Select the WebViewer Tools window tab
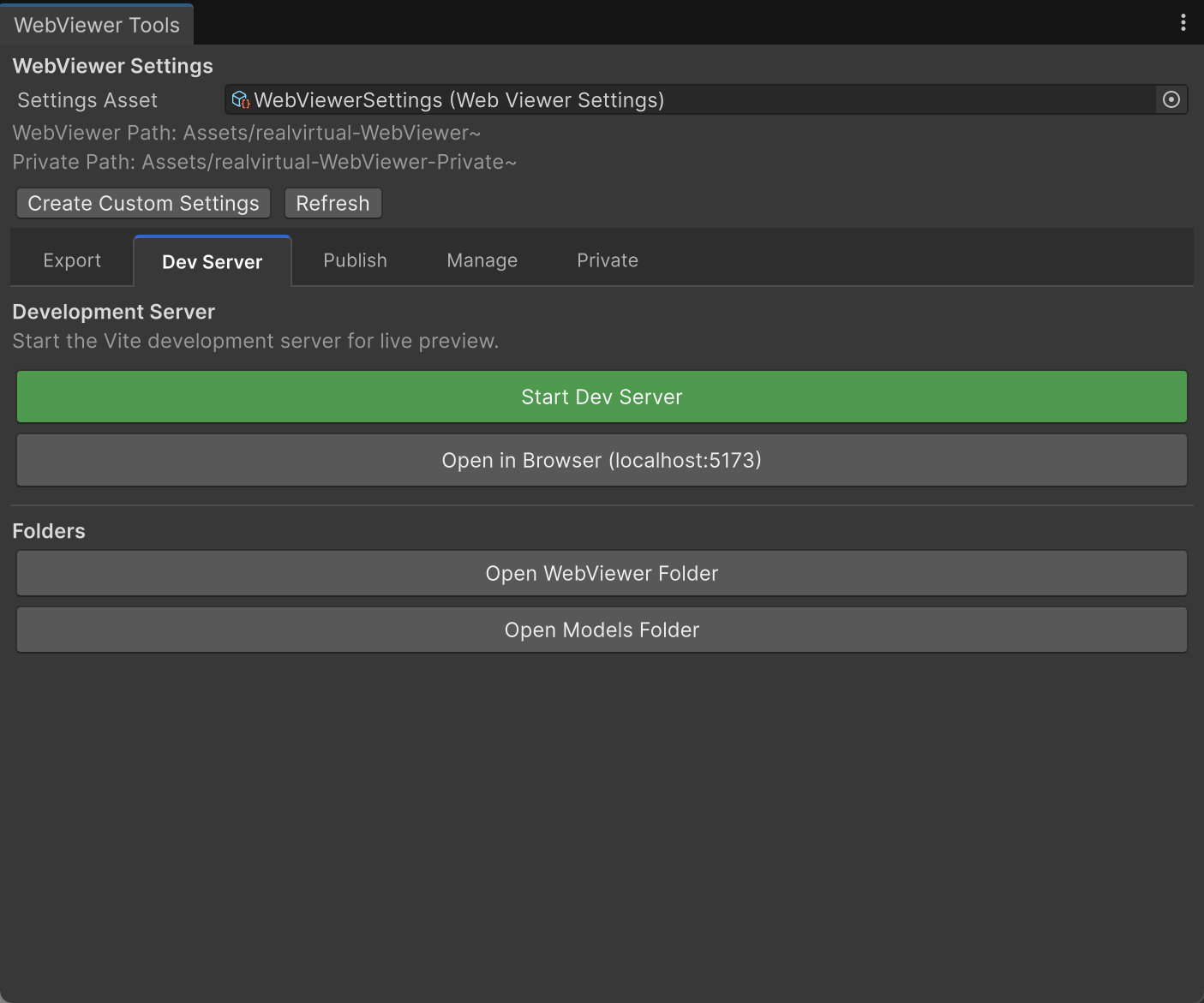The width and height of the screenshot is (1204, 1003). (x=97, y=25)
